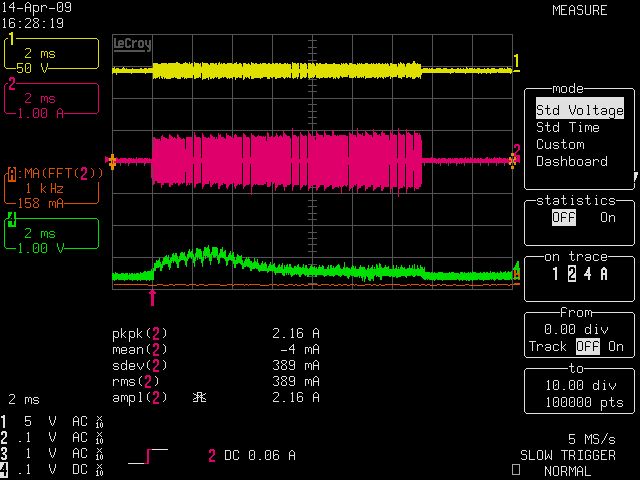This screenshot has width=640, height=480.
Task: Select trace 1 for measurement
Action: pyautogui.click(x=555, y=274)
